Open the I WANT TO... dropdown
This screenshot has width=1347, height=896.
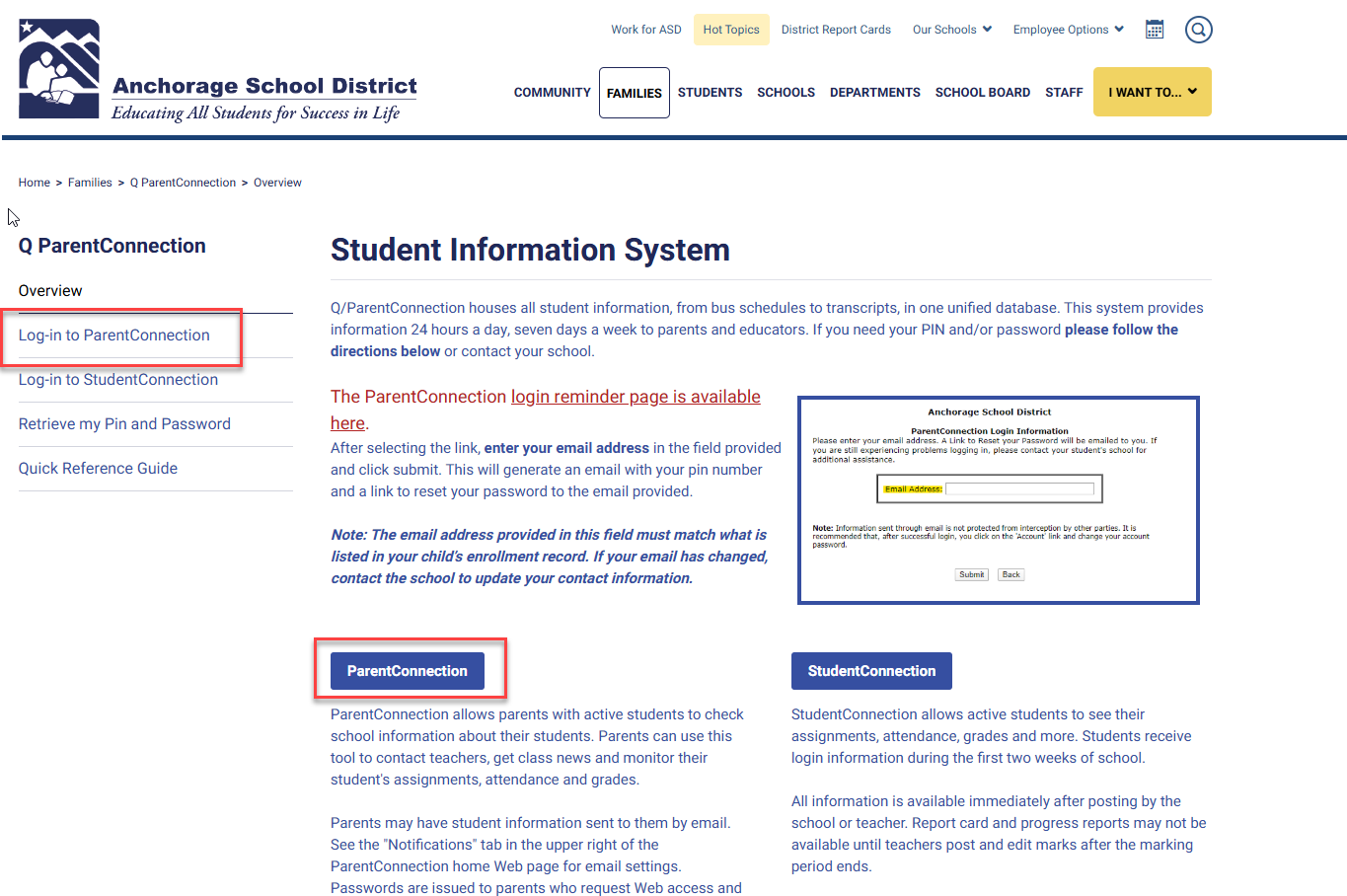(x=1152, y=92)
